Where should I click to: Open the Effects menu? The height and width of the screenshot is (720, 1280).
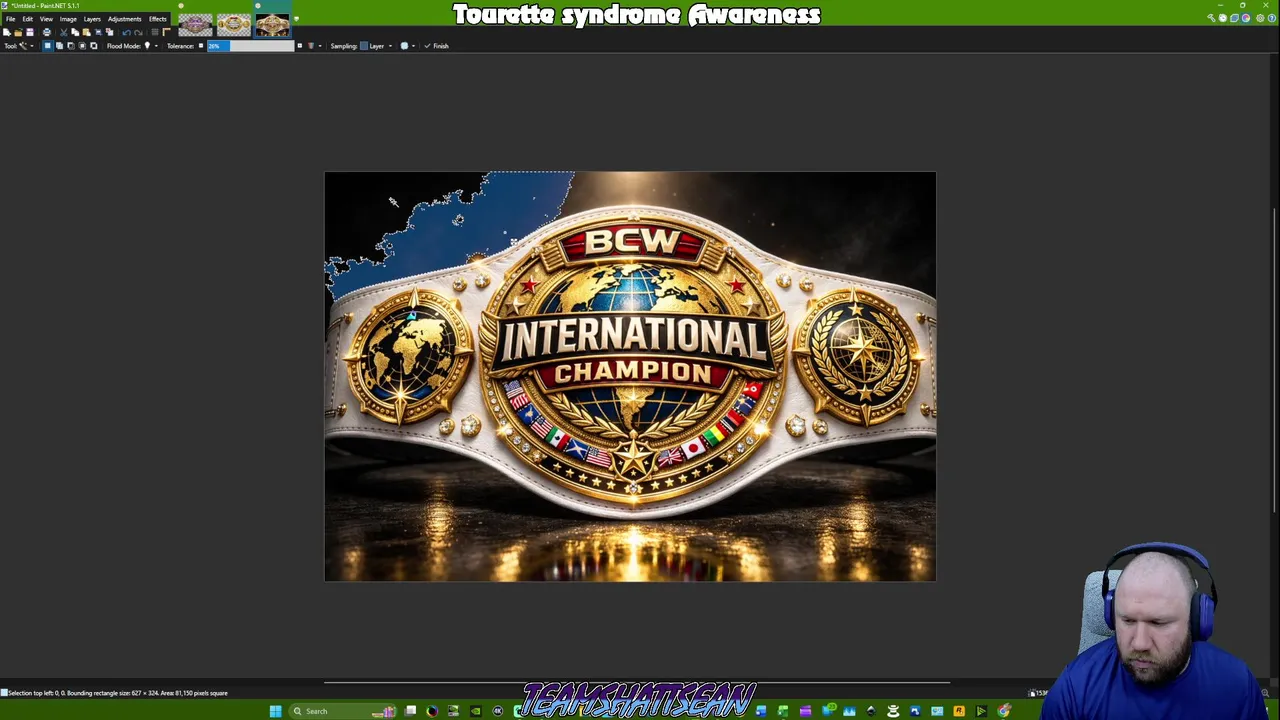(158, 19)
